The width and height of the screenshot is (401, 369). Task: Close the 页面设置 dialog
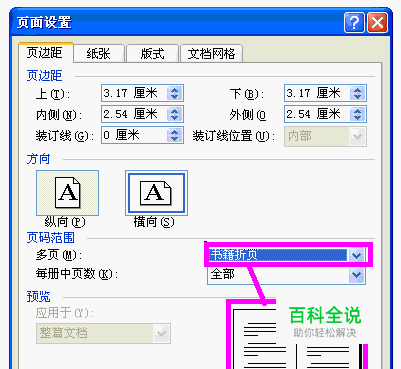coord(377,23)
